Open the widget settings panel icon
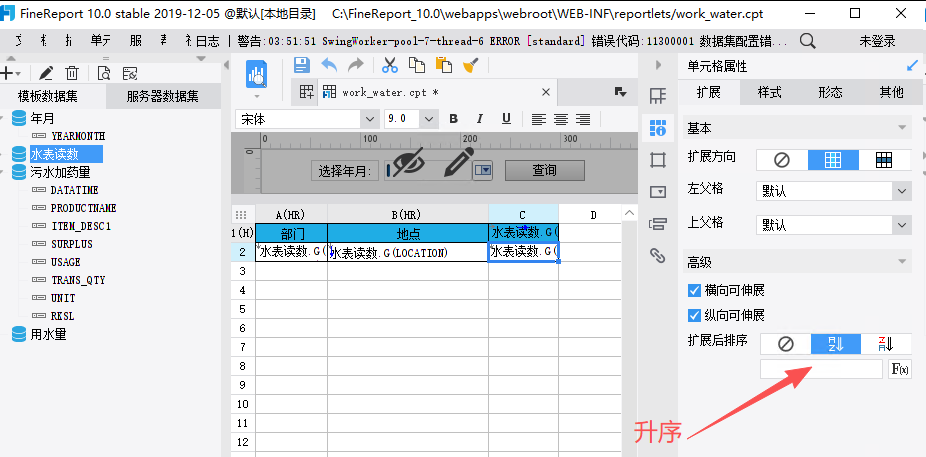This screenshot has width=926, height=457. pyautogui.click(x=658, y=191)
